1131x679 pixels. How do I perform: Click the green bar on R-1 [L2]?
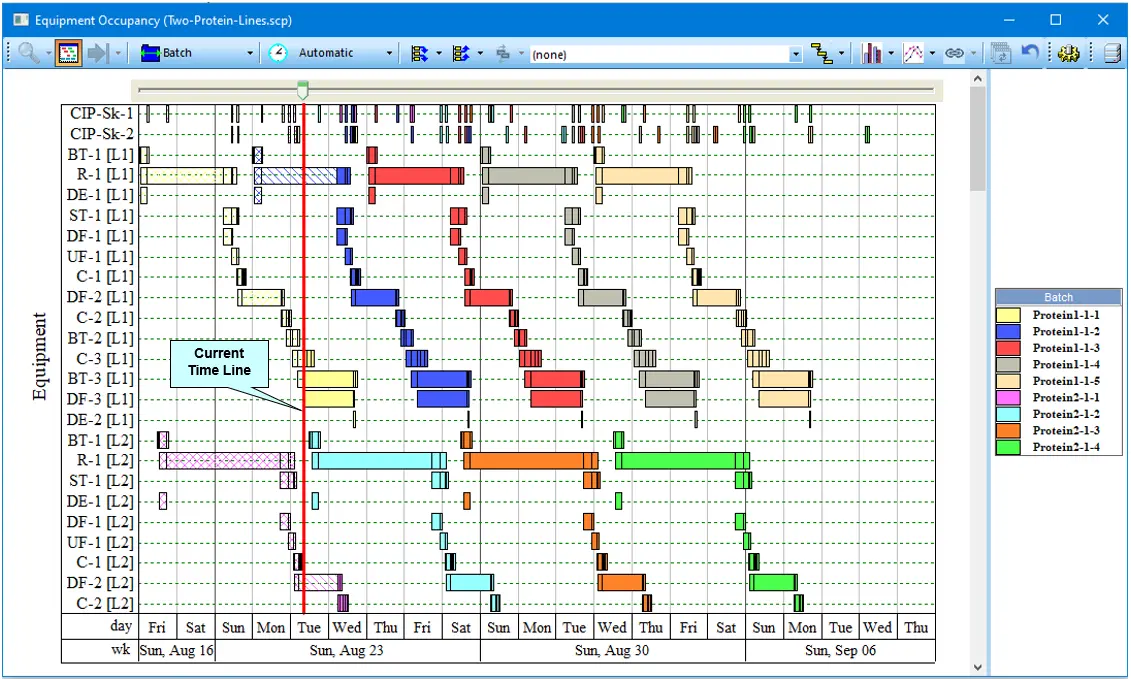tap(682, 460)
